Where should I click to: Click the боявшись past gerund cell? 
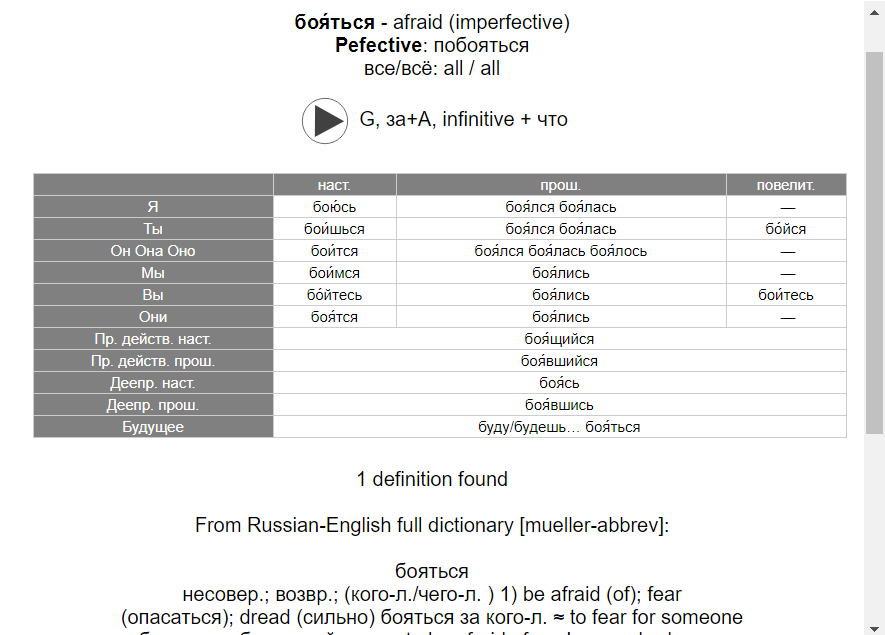[x=559, y=405]
